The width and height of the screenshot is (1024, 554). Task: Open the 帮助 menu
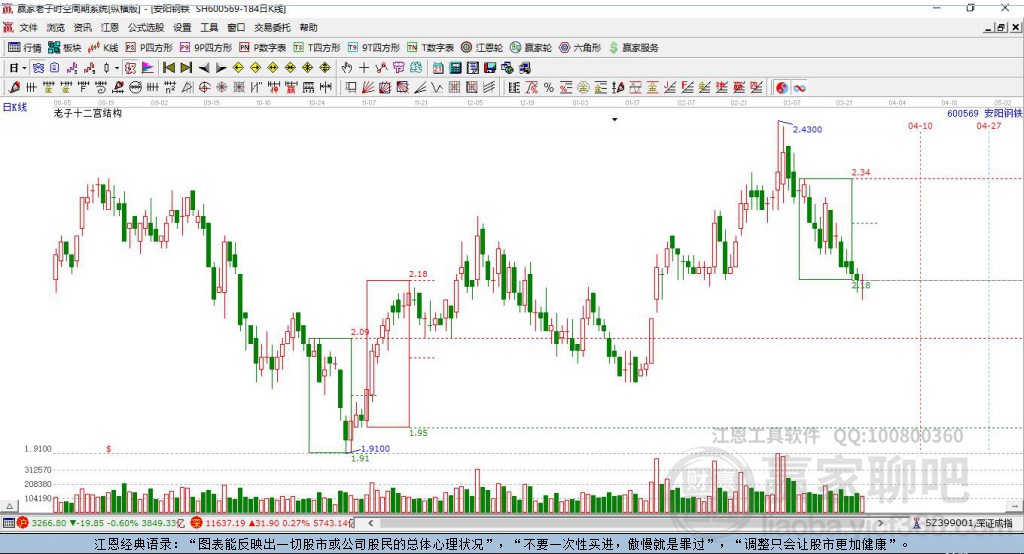pyautogui.click(x=308, y=27)
